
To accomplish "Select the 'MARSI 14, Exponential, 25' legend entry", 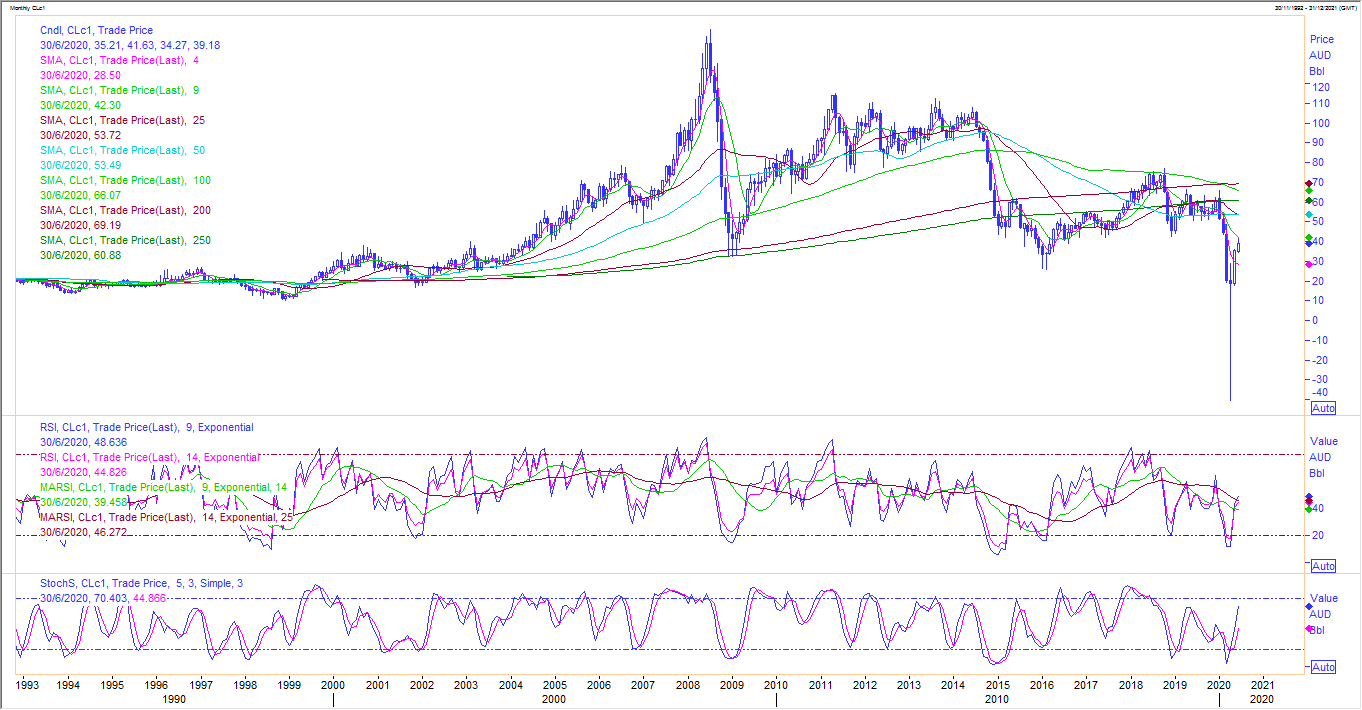I will 167,517.
